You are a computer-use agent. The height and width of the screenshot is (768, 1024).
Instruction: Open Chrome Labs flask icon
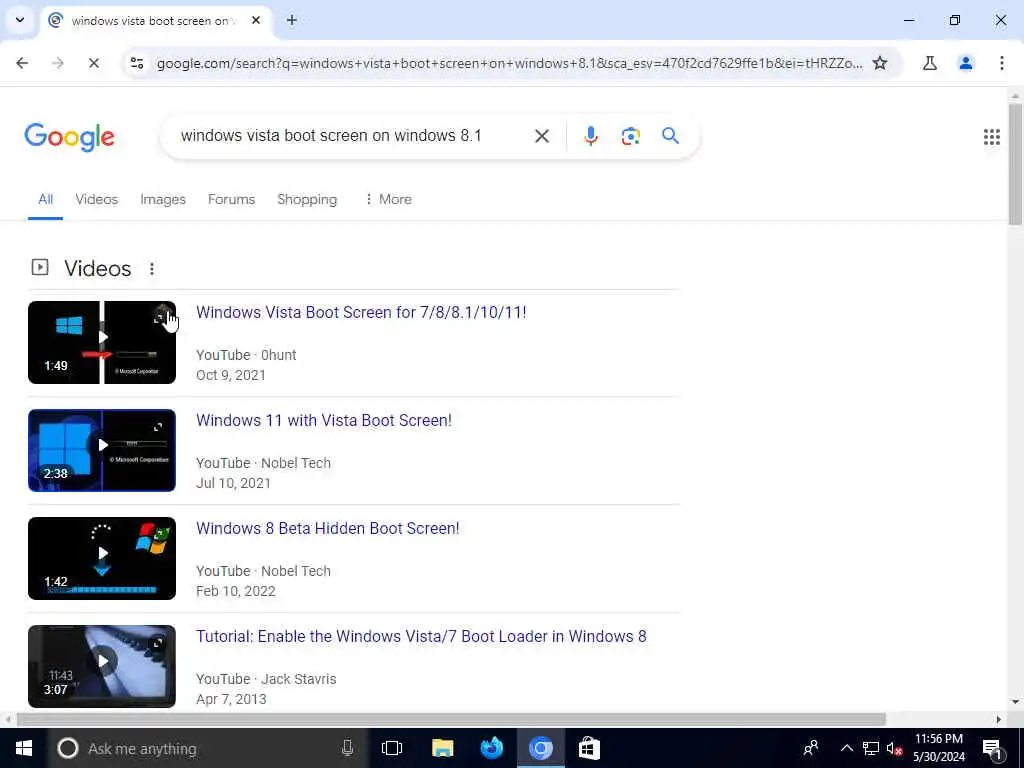[x=930, y=63]
